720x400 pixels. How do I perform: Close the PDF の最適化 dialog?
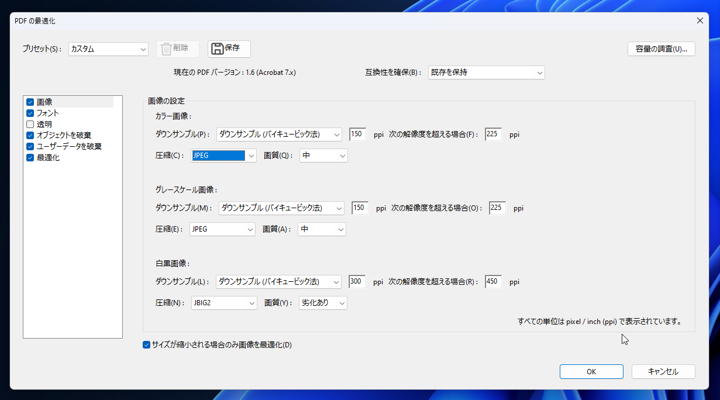700,21
